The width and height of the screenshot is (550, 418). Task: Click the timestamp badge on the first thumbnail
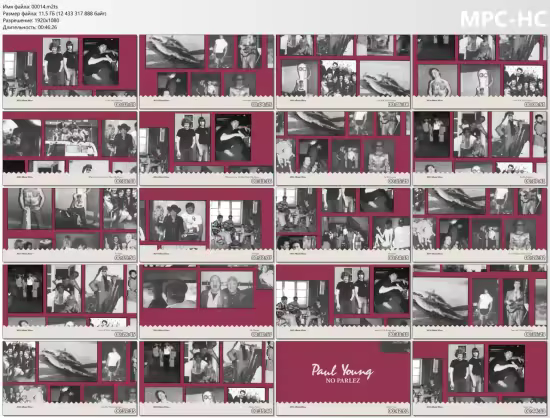125,104
